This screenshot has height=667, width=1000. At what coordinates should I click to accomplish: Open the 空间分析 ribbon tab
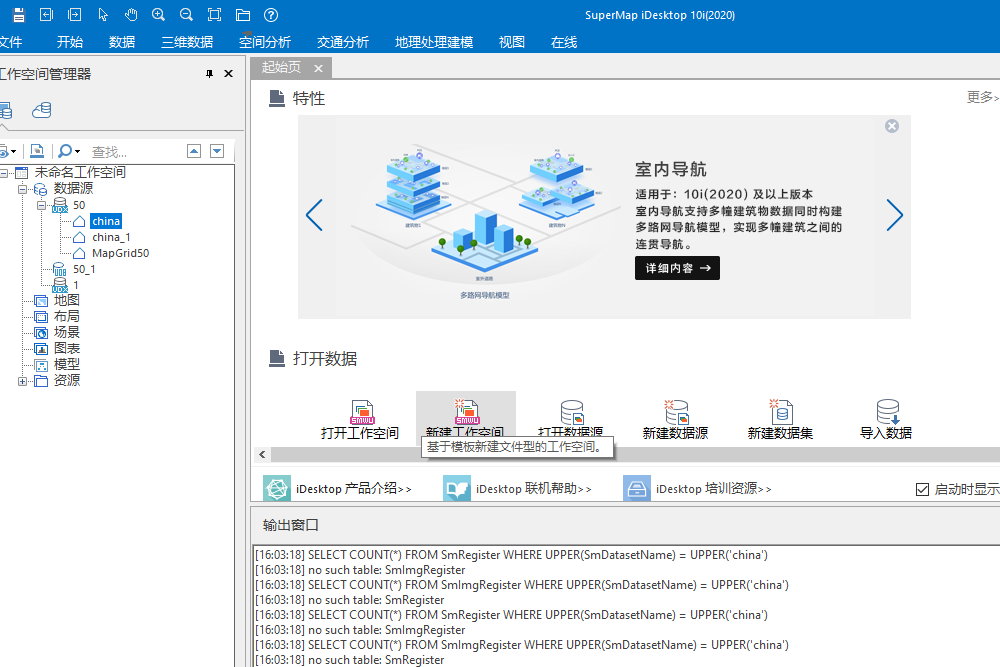(x=265, y=42)
